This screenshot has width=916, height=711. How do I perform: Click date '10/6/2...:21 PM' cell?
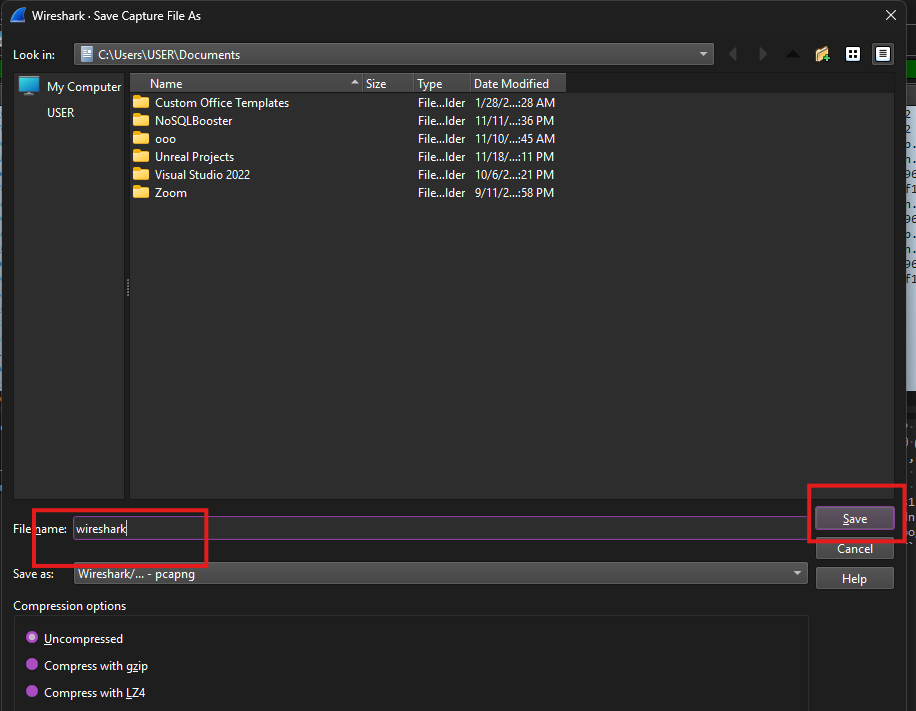coord(515,174)
